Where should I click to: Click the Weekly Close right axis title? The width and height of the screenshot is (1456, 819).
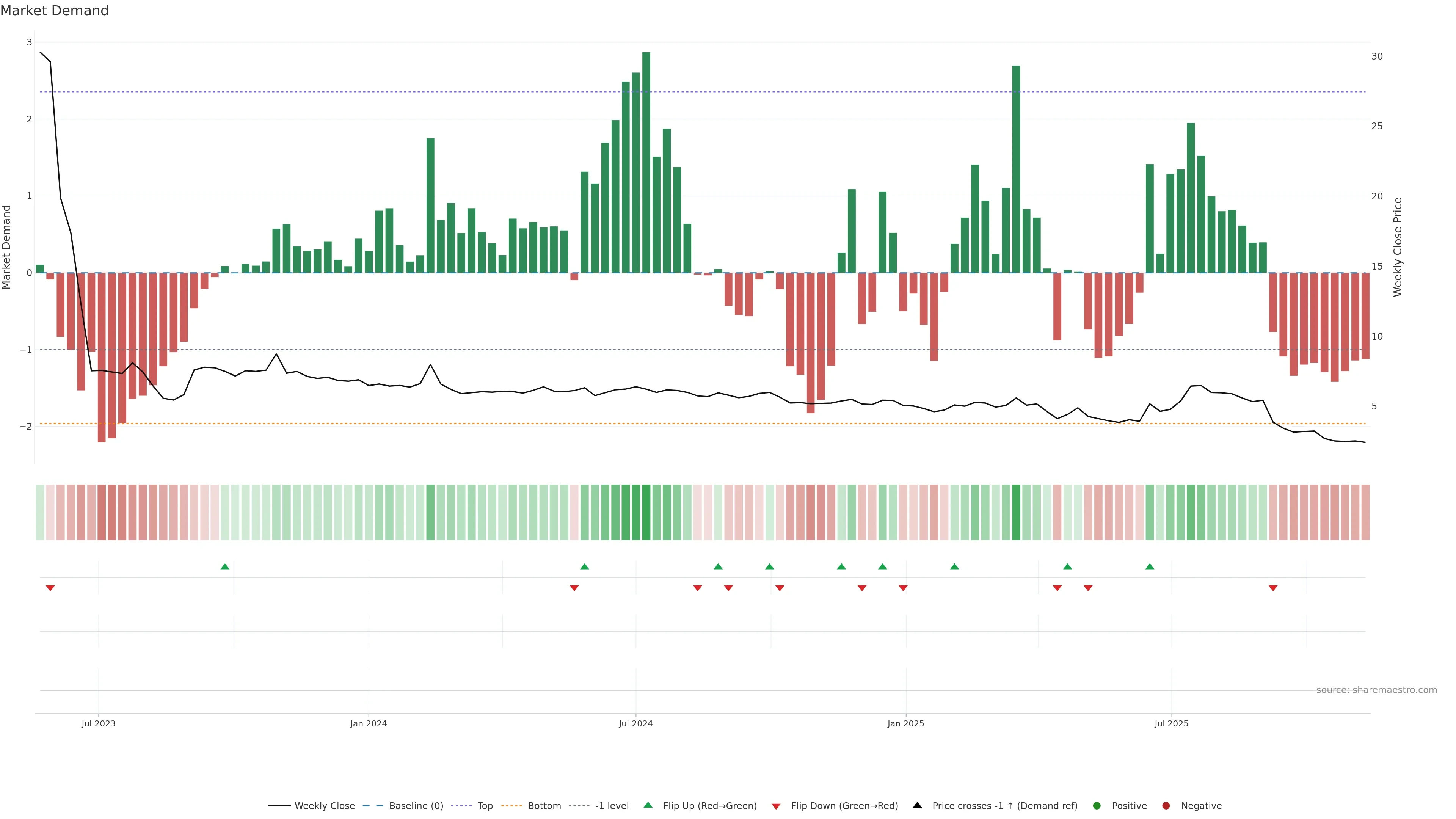(x=1397, y=247)
